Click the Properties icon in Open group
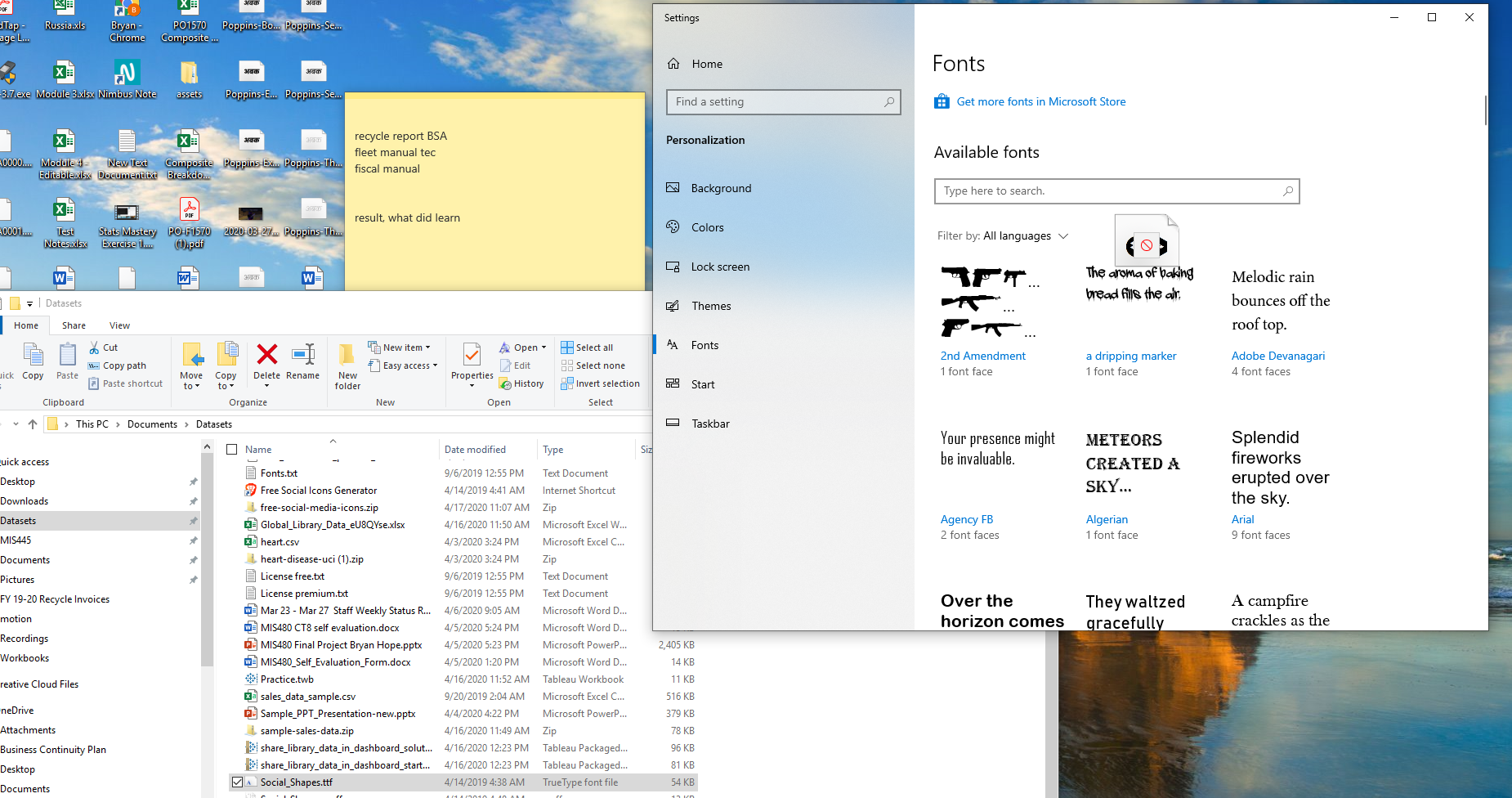 click(472, 355)
